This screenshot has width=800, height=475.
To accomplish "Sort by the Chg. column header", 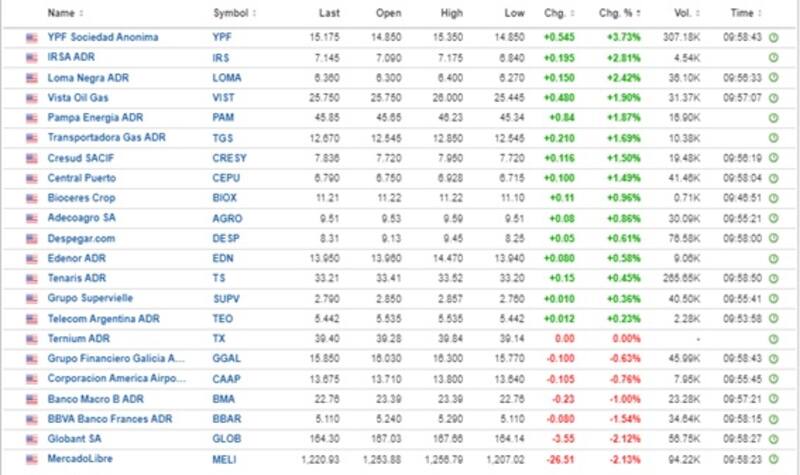I will click(556, 14).
